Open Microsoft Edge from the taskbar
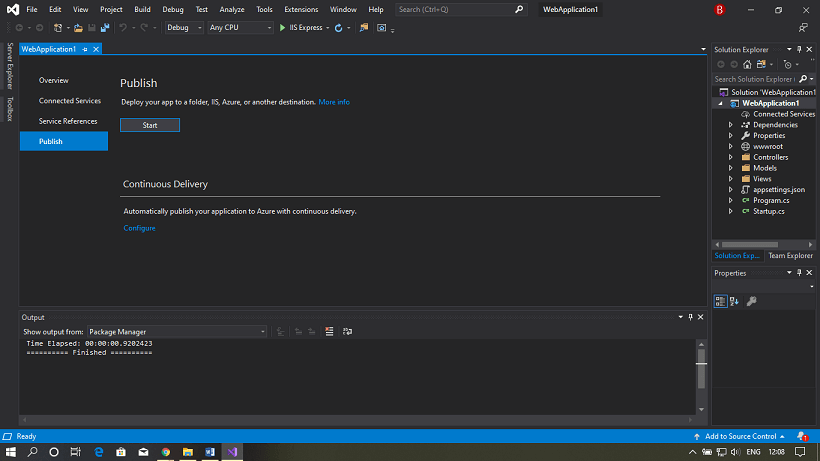Screen dimensions: 820x461 pos(98,452)
